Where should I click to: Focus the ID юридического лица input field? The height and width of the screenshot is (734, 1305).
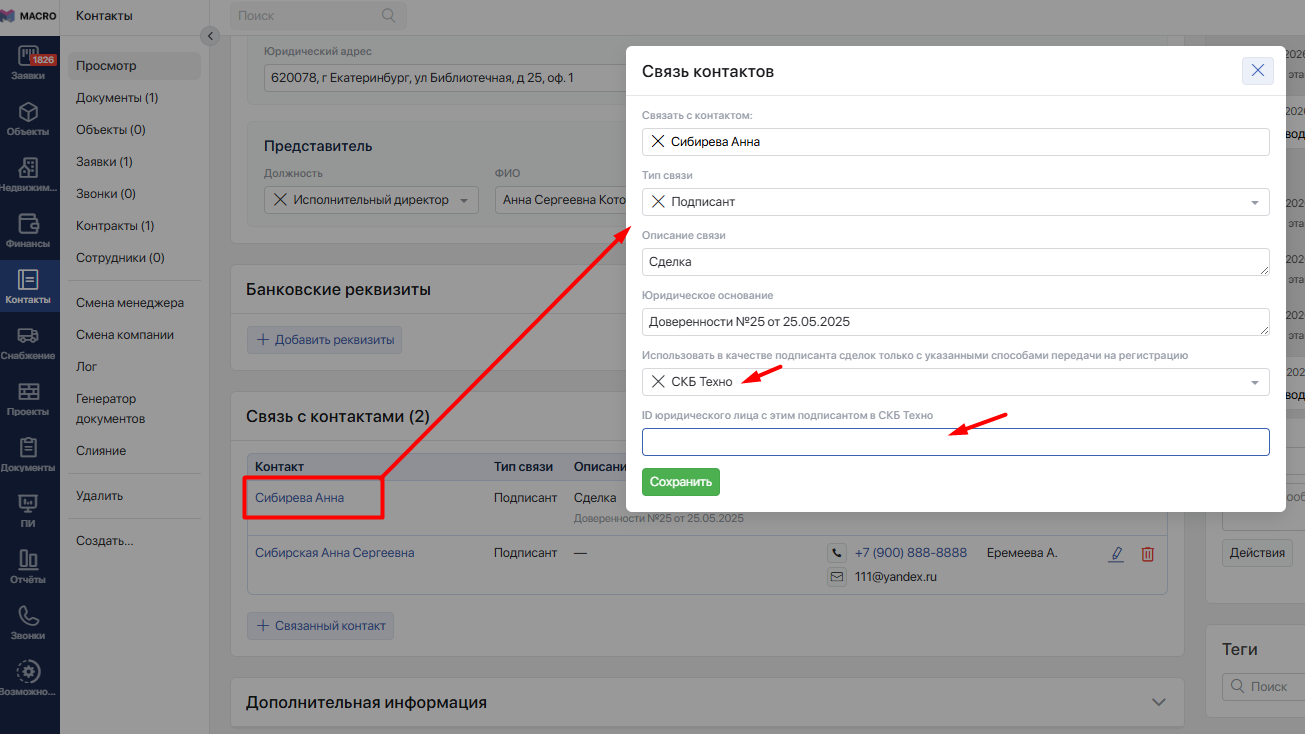pos(956,442)
